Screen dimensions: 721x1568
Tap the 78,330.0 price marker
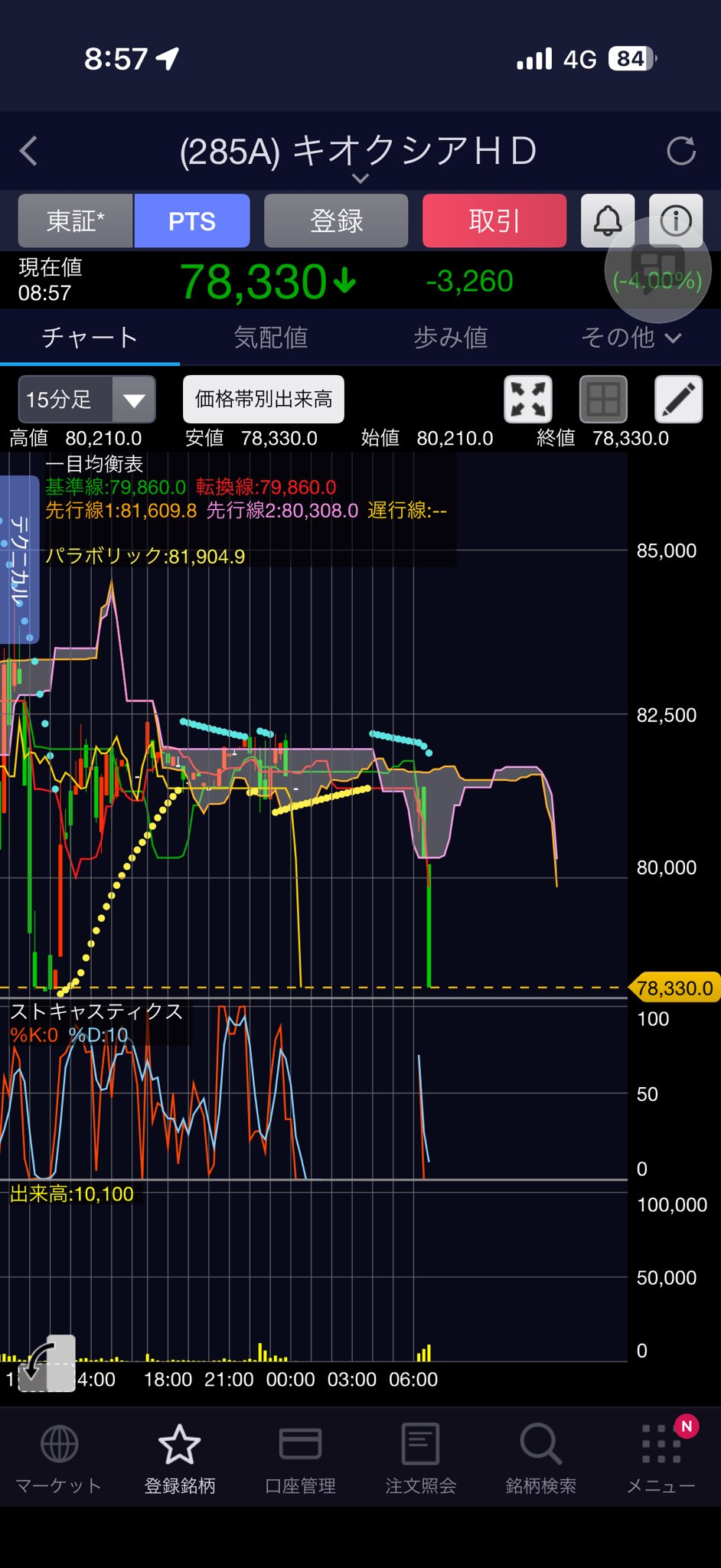pos(674,988)
